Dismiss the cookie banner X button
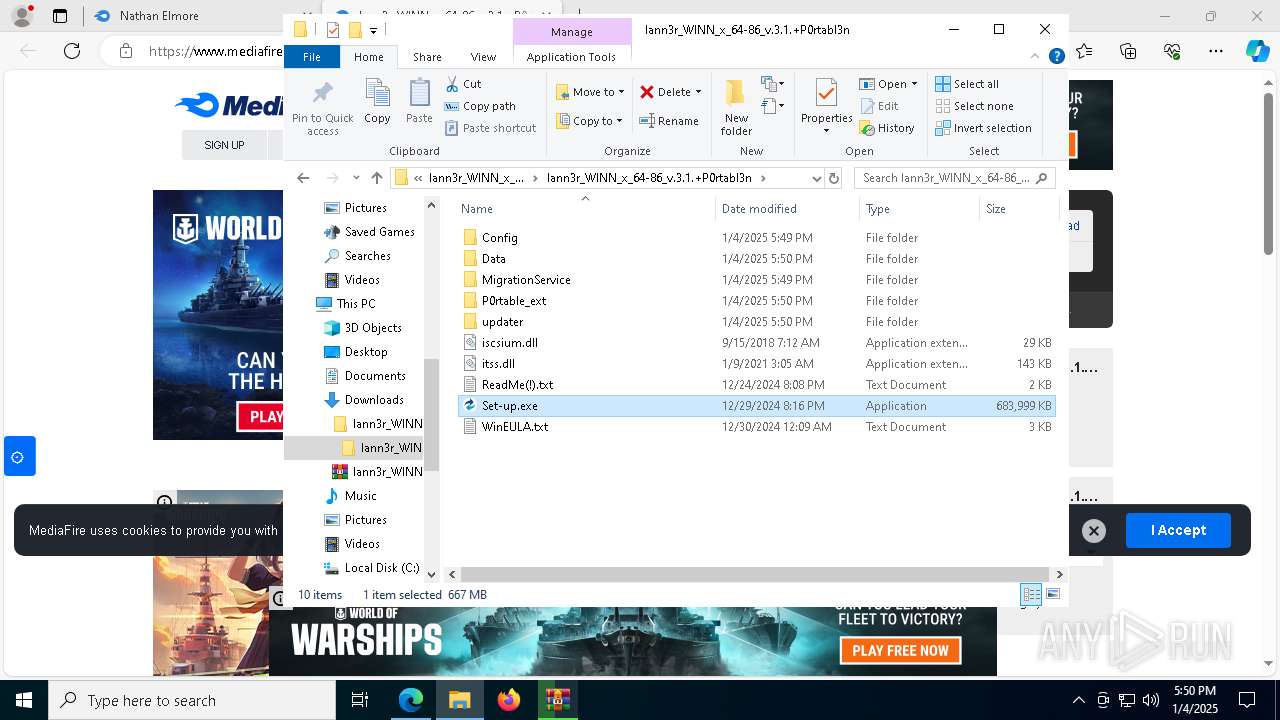The width and height of the screenshot is (1280, 720). pos(1094,531)
